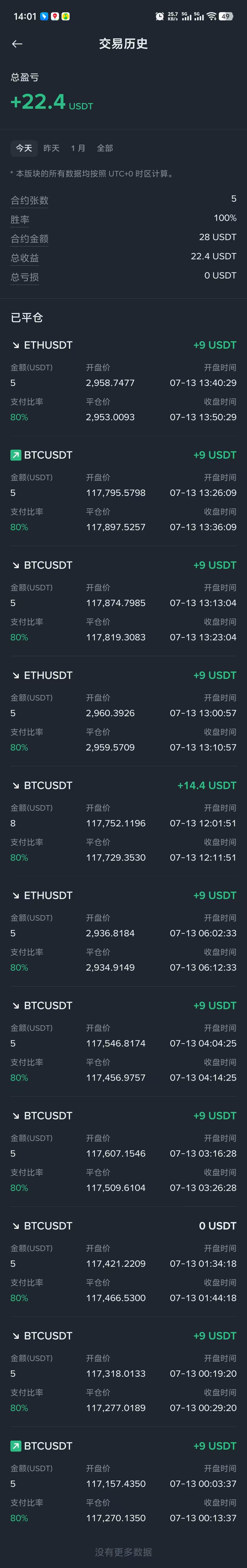Image resolution: width=247 pixels, height=1568 pixels.
Task: Tap the battery indicator in the status bar
Action: 226,16
